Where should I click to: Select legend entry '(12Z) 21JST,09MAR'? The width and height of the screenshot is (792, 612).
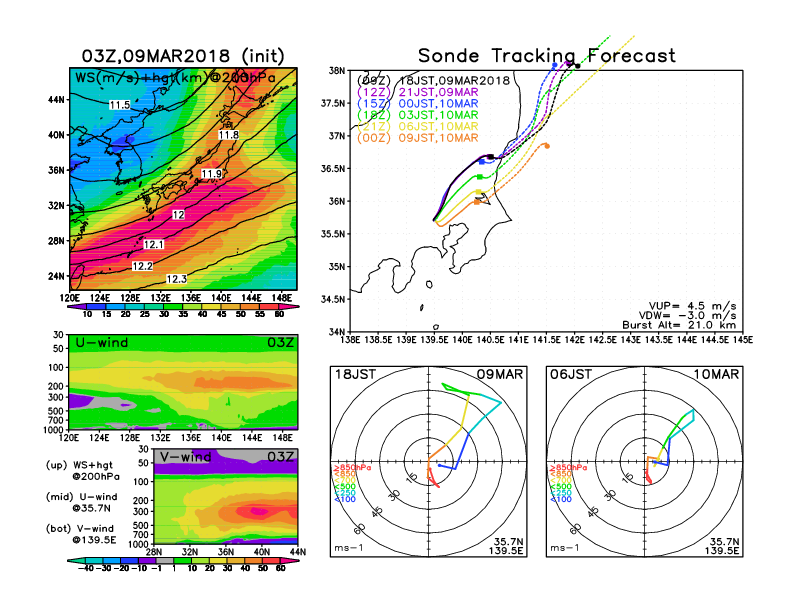coord(418,92)
